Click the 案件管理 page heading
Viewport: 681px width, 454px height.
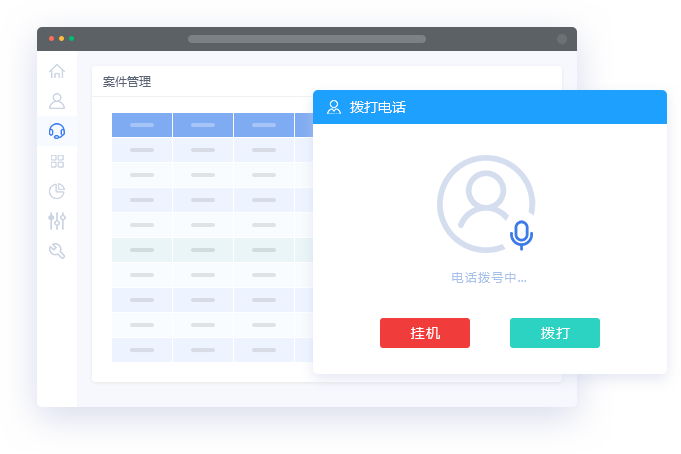(x=127, y=82)
